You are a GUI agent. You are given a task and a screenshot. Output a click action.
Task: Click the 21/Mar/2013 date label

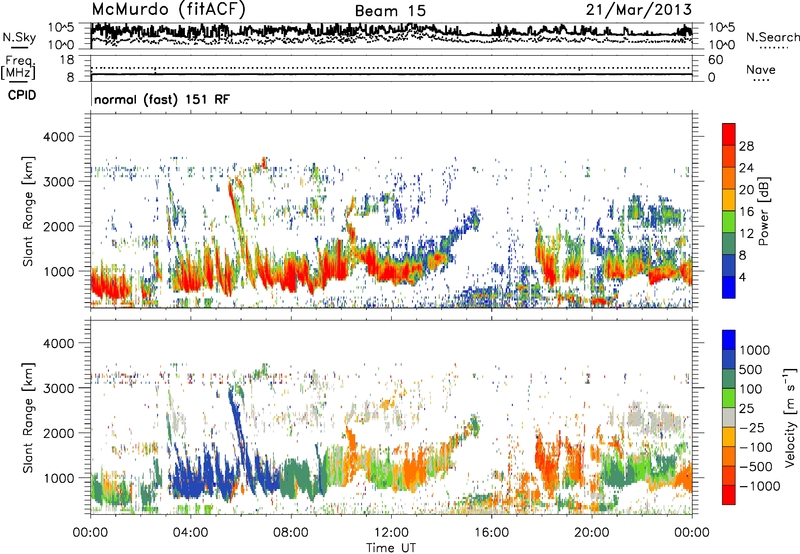639,9
